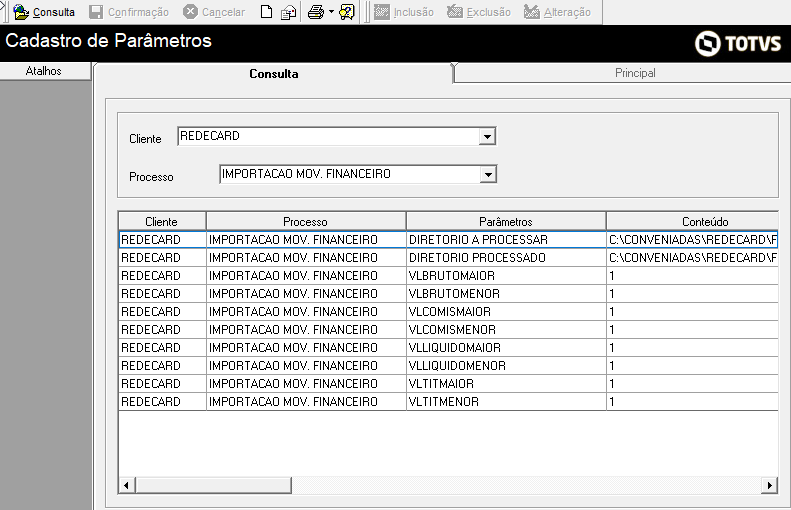This screenshot has height=510, width=791.
Task: Click the Consulta toolbar button
Action: point(44,12)
